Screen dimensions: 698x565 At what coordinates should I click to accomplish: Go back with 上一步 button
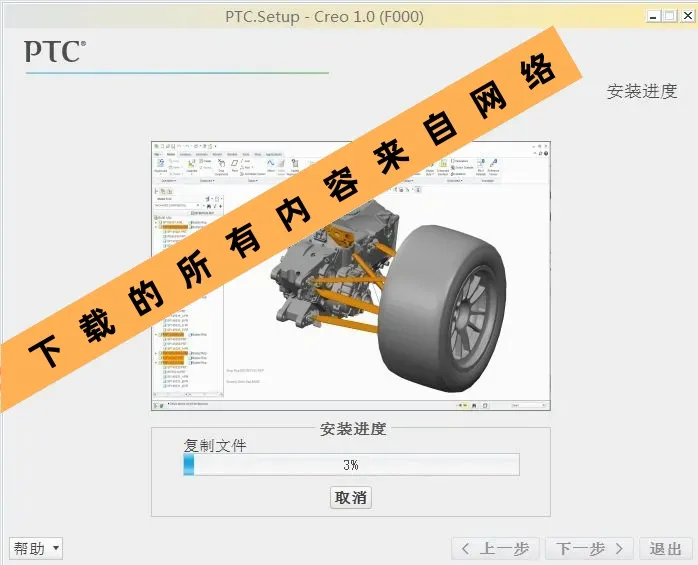[x=495, y=549]
